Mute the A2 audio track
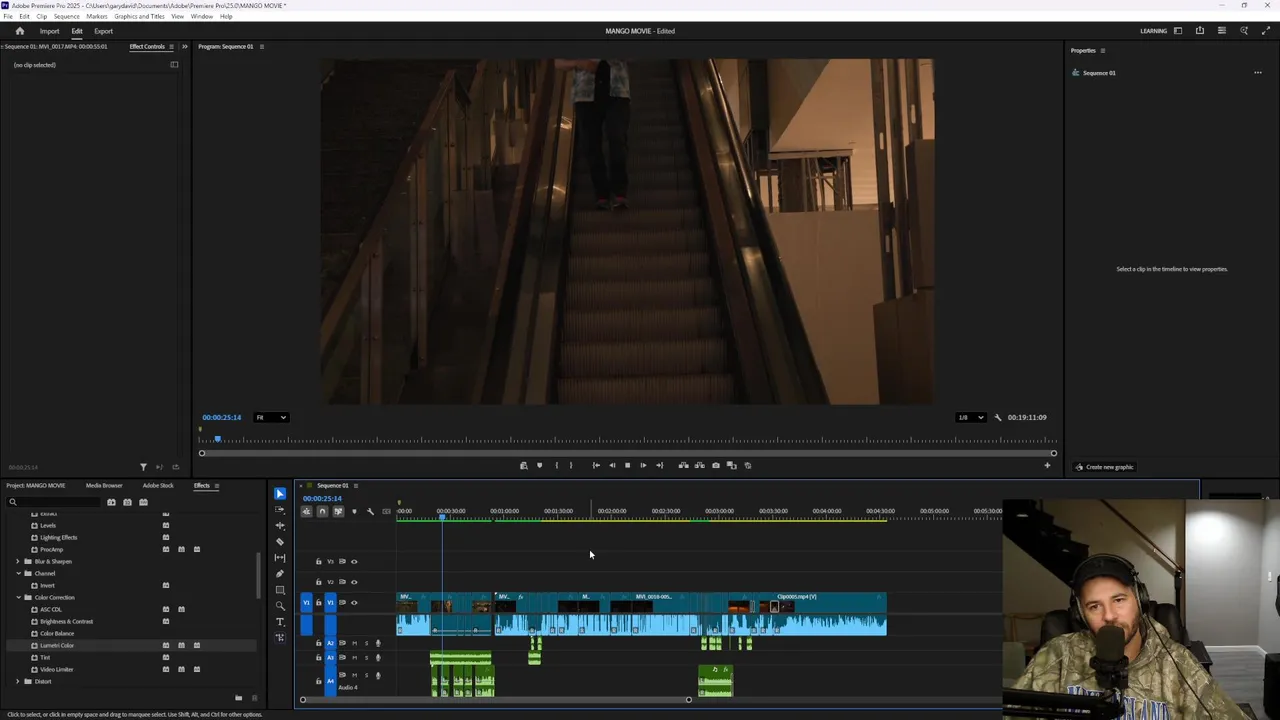1280x720 pixels. tap(354, 643)
